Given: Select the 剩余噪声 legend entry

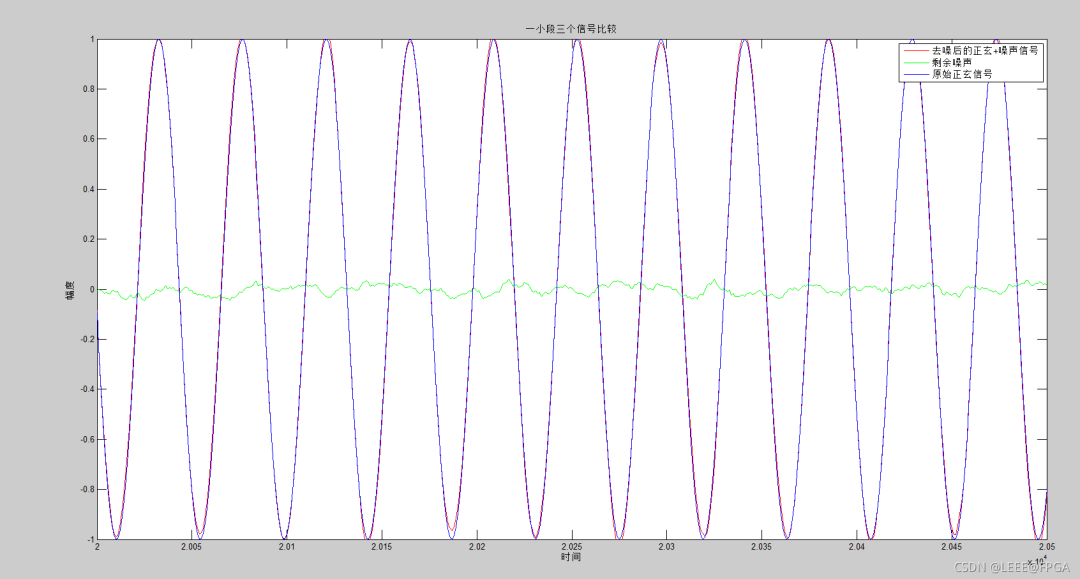Looking at the screenshot, I should point(951,62).
